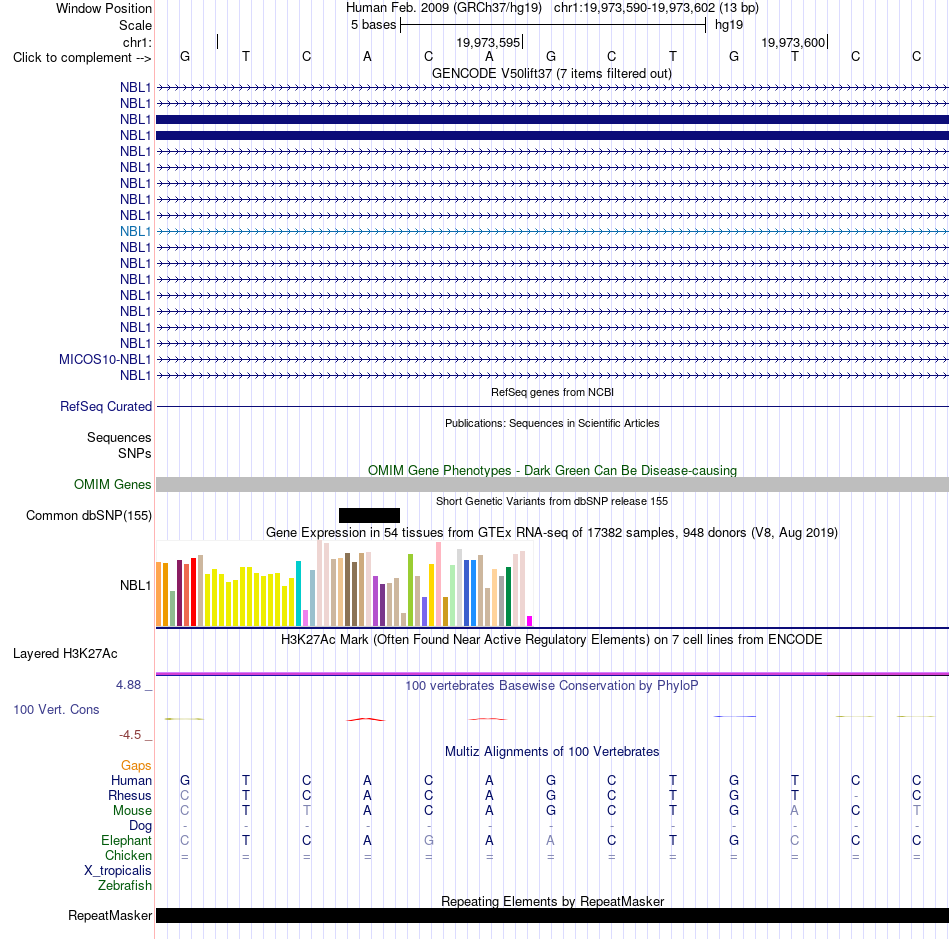Click the blue PhyloP conservation signal segment
This screenshot has height=939, width=950.
[x=734, y=717]
